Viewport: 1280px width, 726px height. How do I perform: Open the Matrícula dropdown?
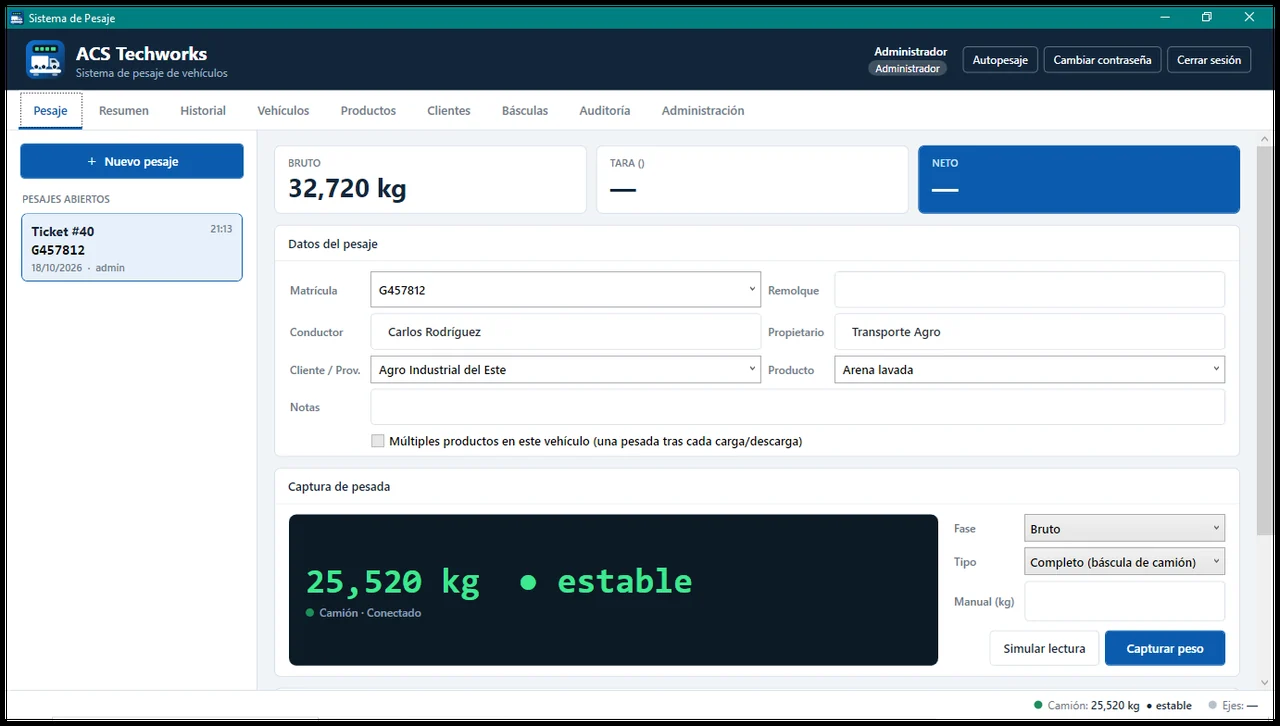tap(565, 290)
